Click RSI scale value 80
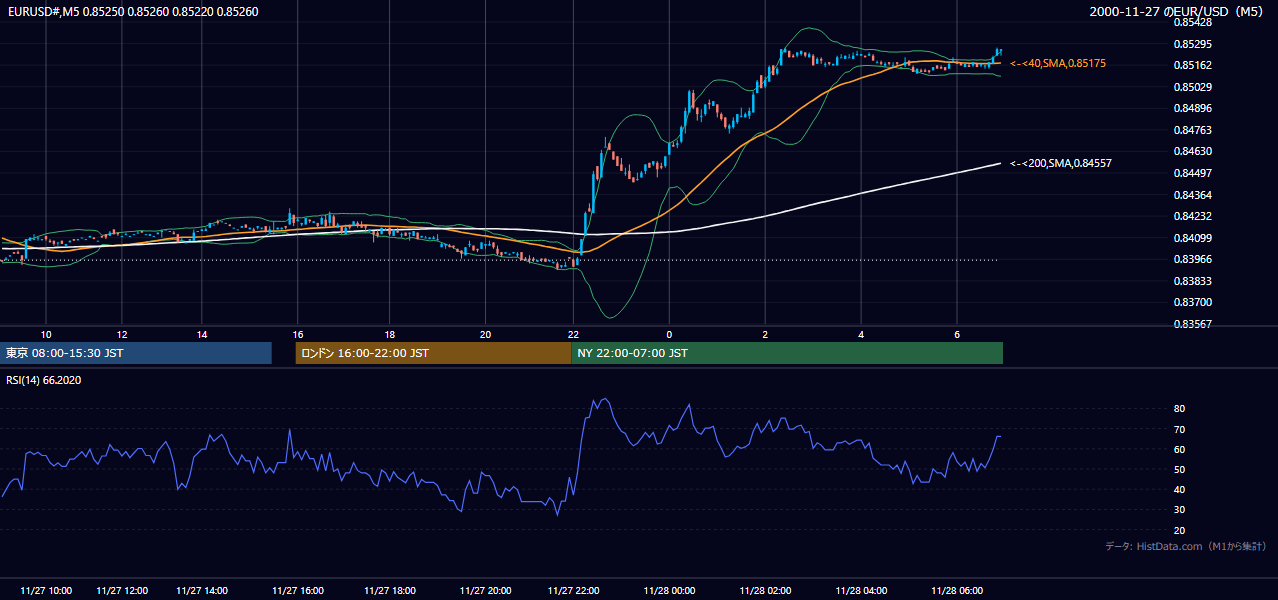Image resolution: width=1278 pixels, height=600 pixels. pyautogui.click(x=1180, y=409)
